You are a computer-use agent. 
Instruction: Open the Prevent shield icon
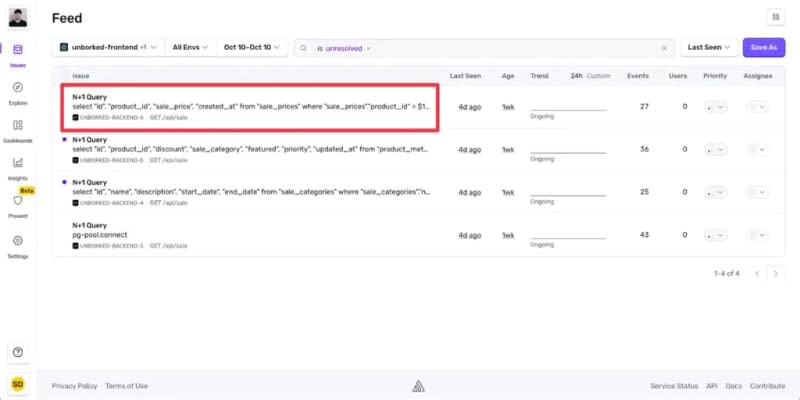pos(18,201)
